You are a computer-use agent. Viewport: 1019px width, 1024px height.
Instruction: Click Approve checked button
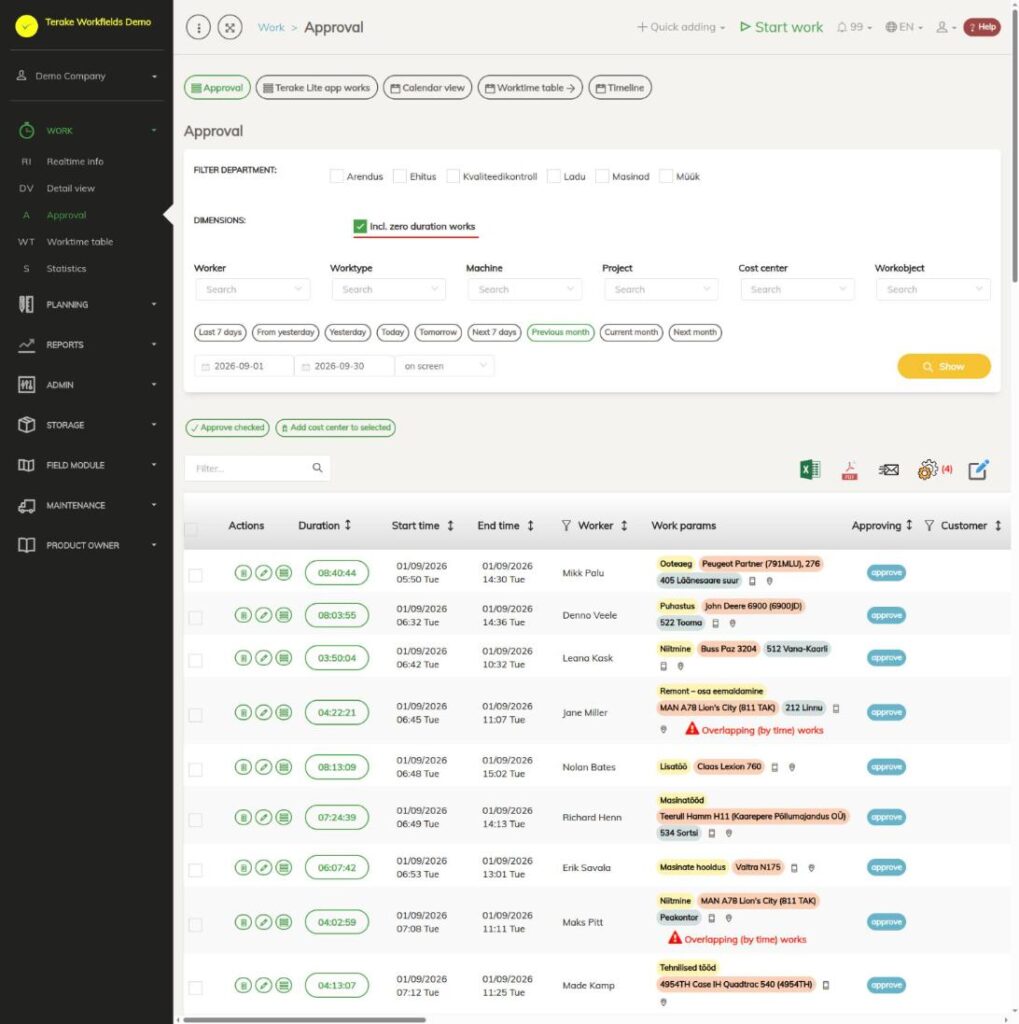coord(227,428)
